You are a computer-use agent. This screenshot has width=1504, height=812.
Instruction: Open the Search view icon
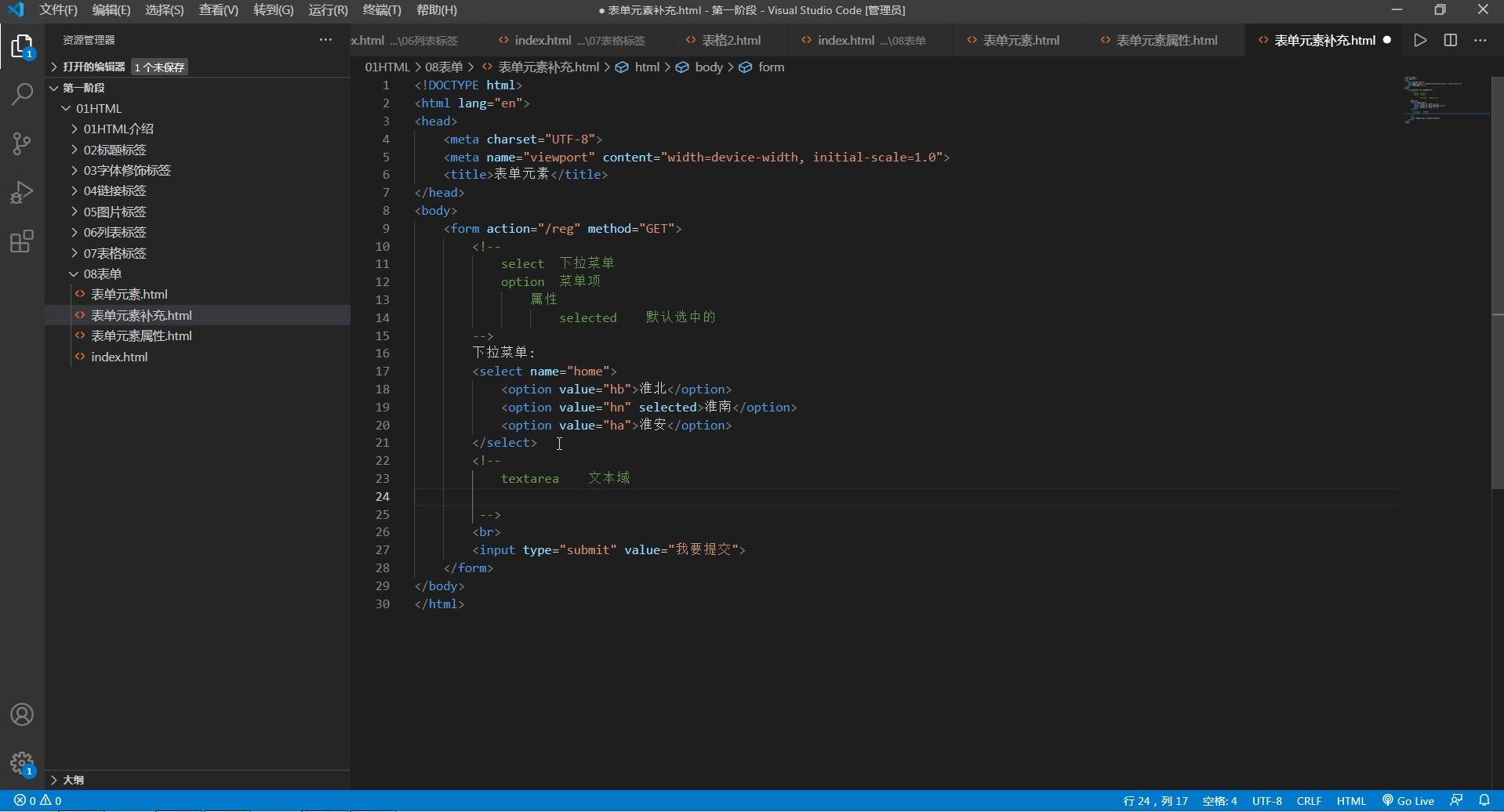[22, 95]
